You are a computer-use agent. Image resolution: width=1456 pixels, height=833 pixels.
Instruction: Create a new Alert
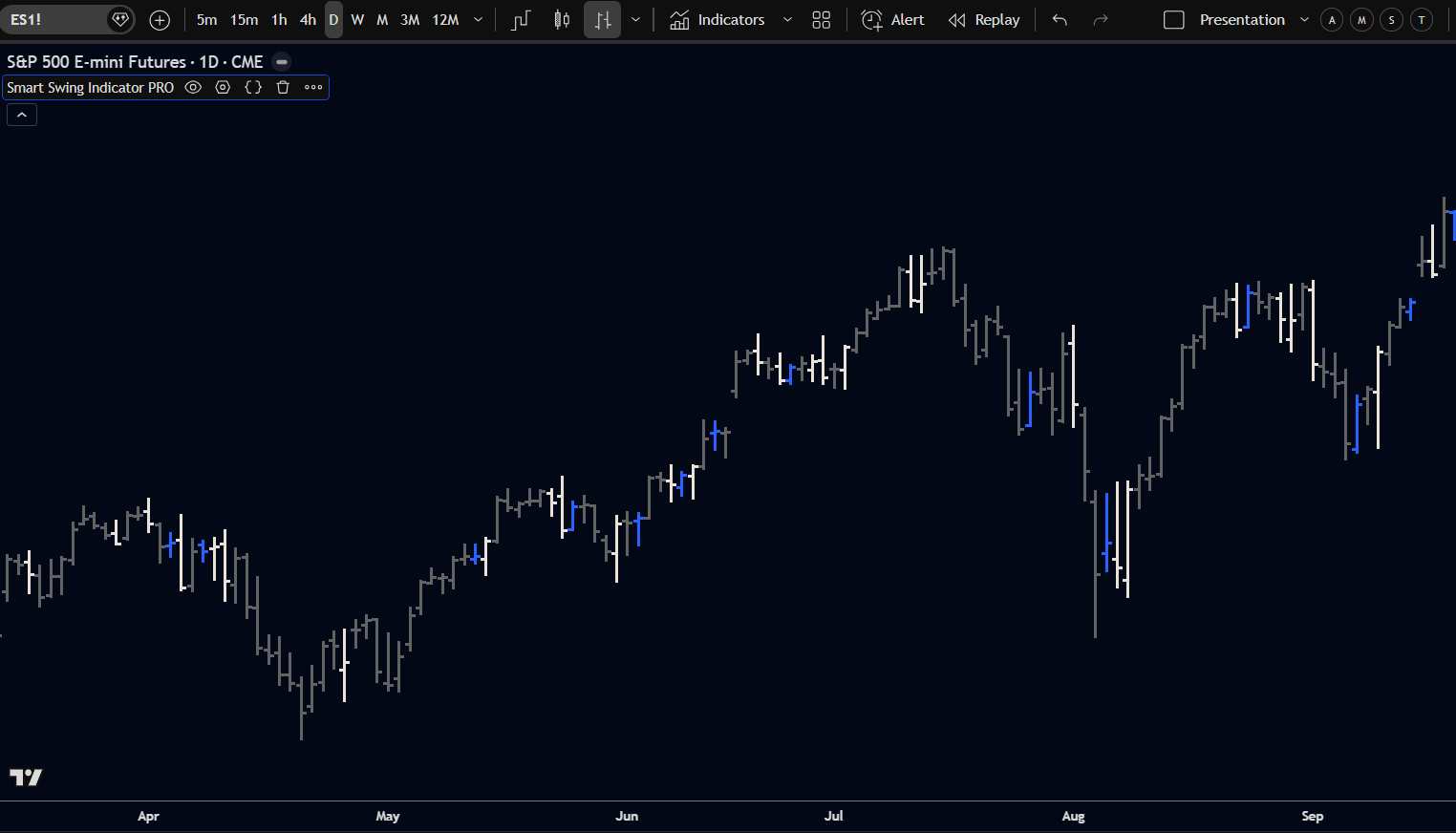[x=893, y=20]
